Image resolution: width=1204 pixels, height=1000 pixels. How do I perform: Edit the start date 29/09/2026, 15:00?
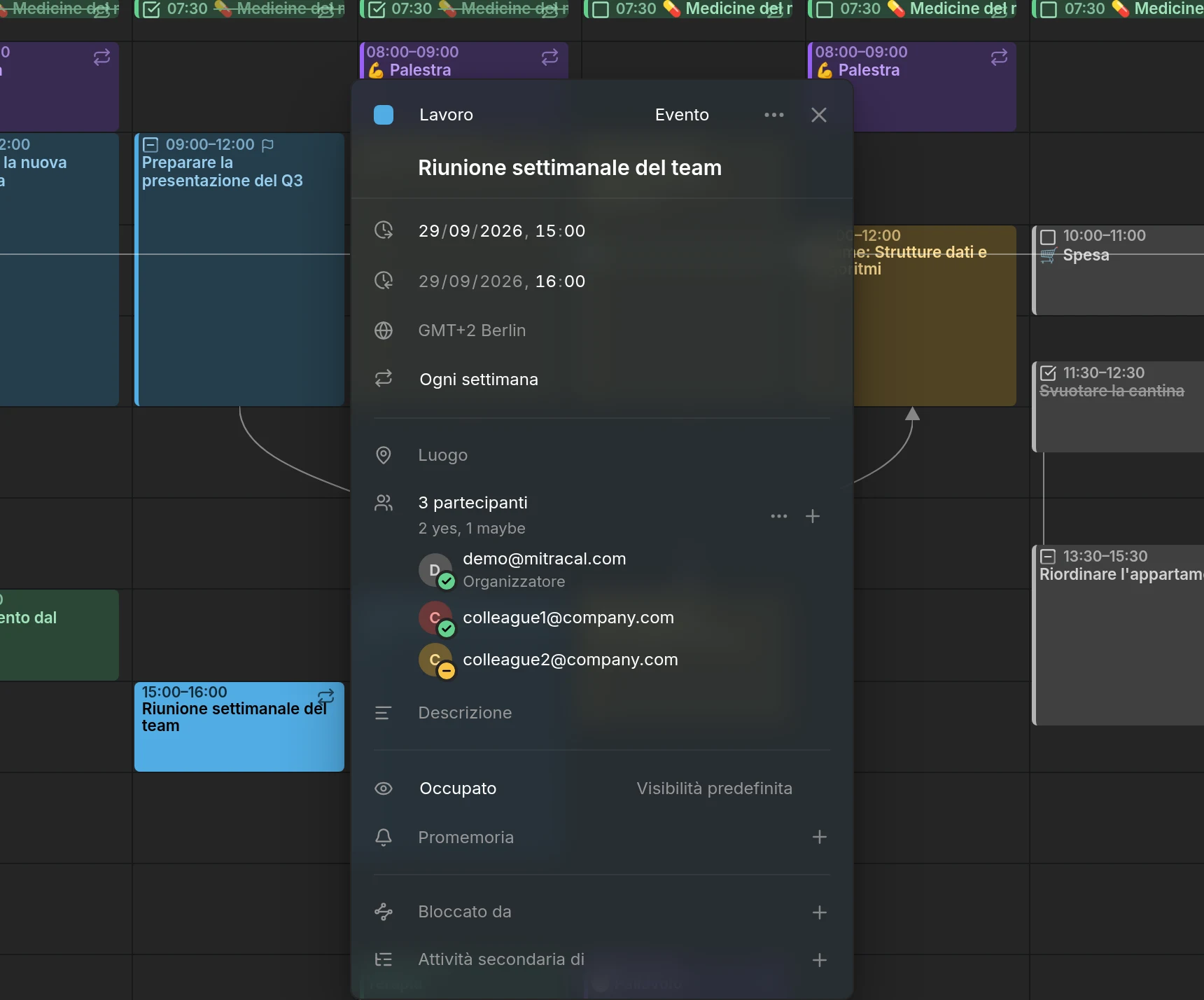click(502, 231)
